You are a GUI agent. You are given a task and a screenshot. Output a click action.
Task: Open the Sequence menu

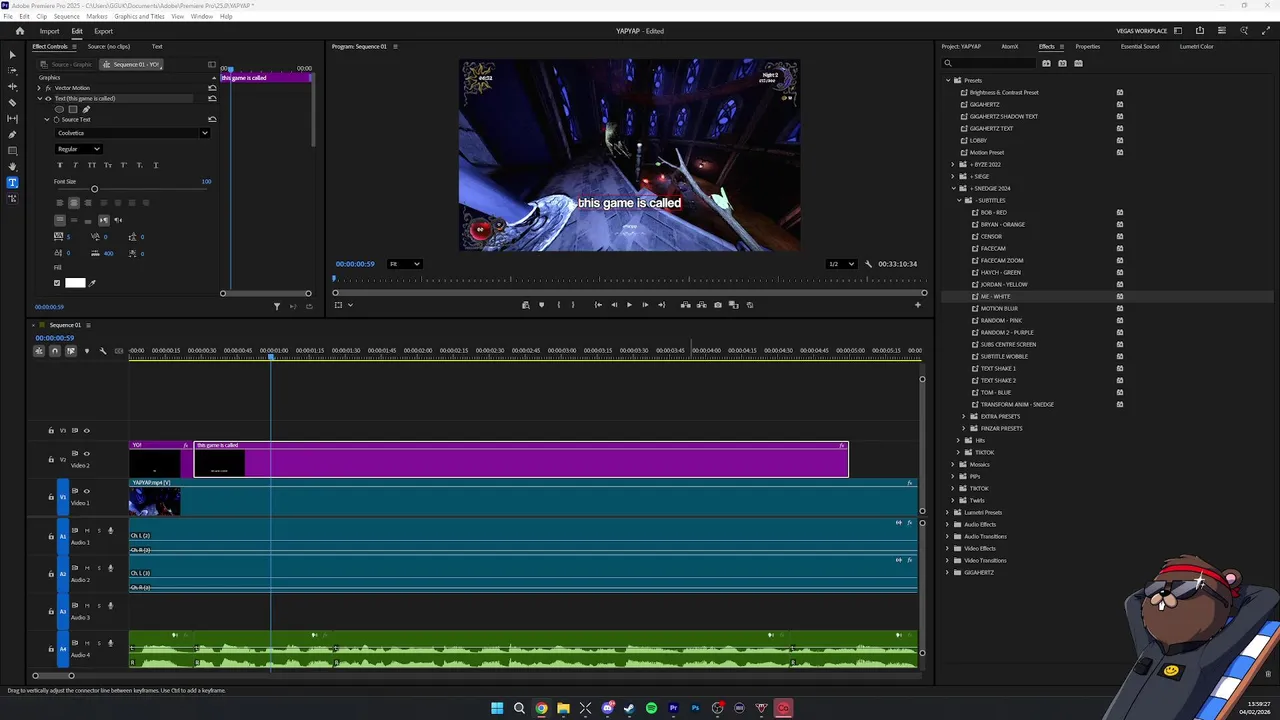tap(66, 17)
